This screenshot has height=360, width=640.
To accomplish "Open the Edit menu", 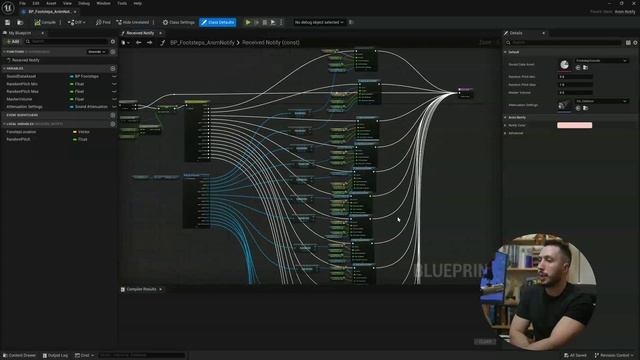I will point(36,3).
